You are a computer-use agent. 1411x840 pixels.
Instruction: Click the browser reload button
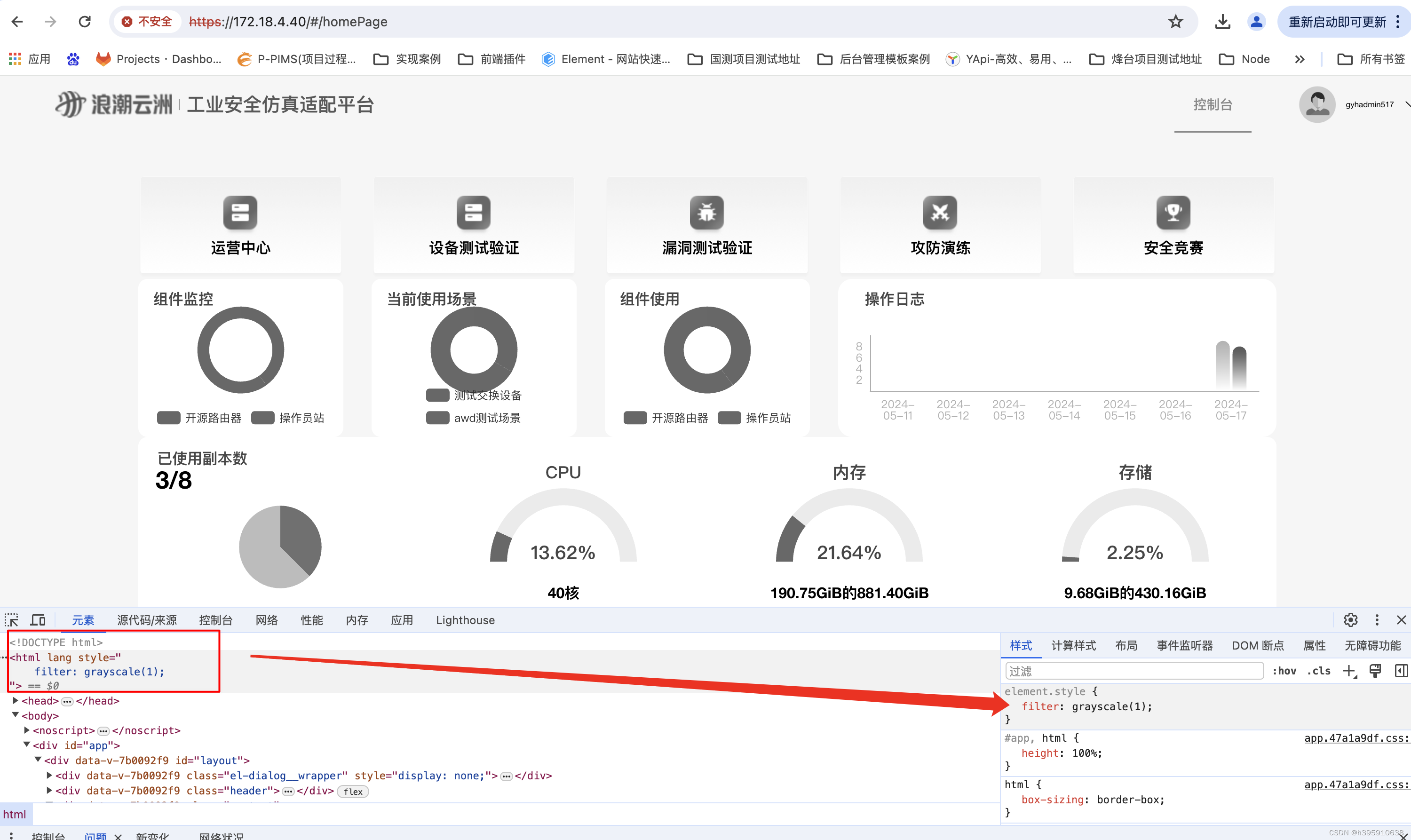click(85, 22)
